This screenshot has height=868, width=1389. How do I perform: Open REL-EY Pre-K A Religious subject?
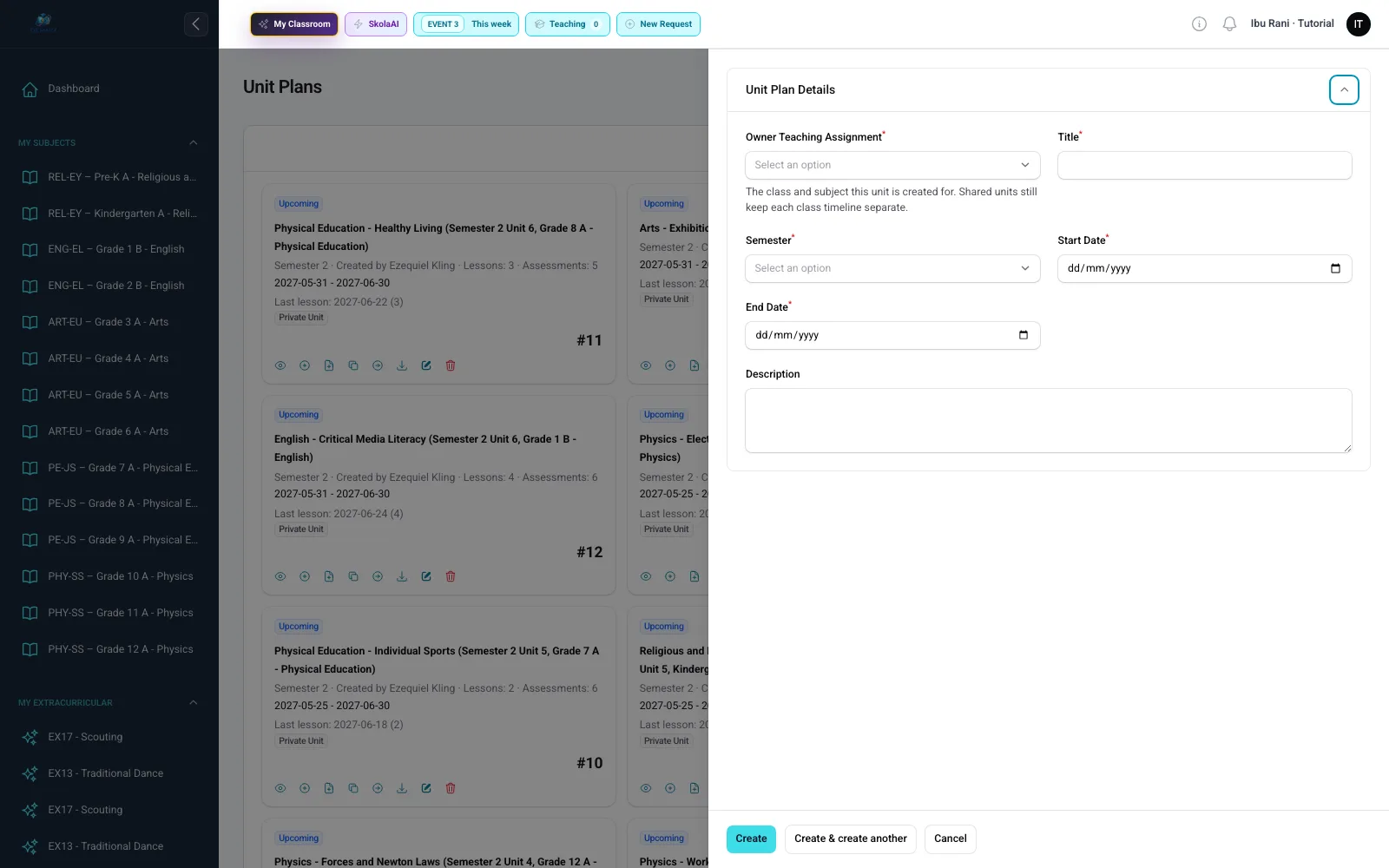[109, 177]
